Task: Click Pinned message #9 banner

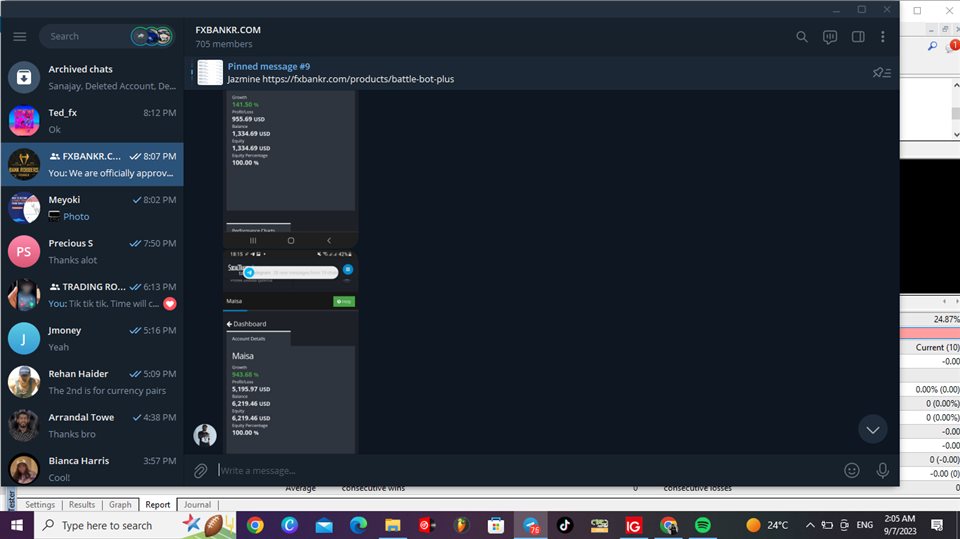Action: pyautogui.click(x=527, y=72)
